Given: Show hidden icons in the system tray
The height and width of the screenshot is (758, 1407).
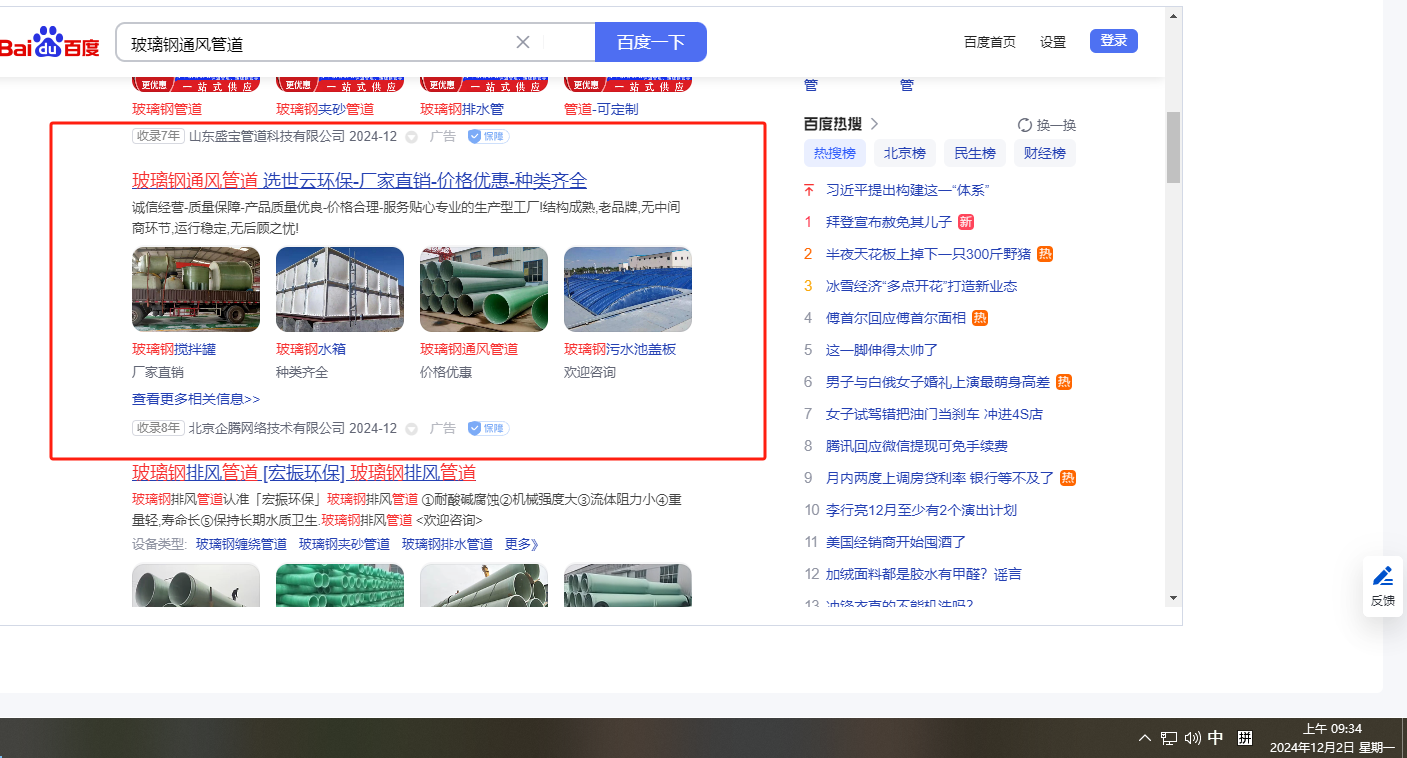Looking at the screenshot, I should [1145, 738].
